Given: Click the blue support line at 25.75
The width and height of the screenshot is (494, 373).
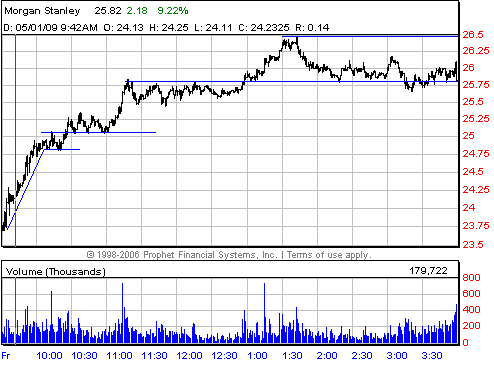Looking at the screenshot, I should (292, 81).
